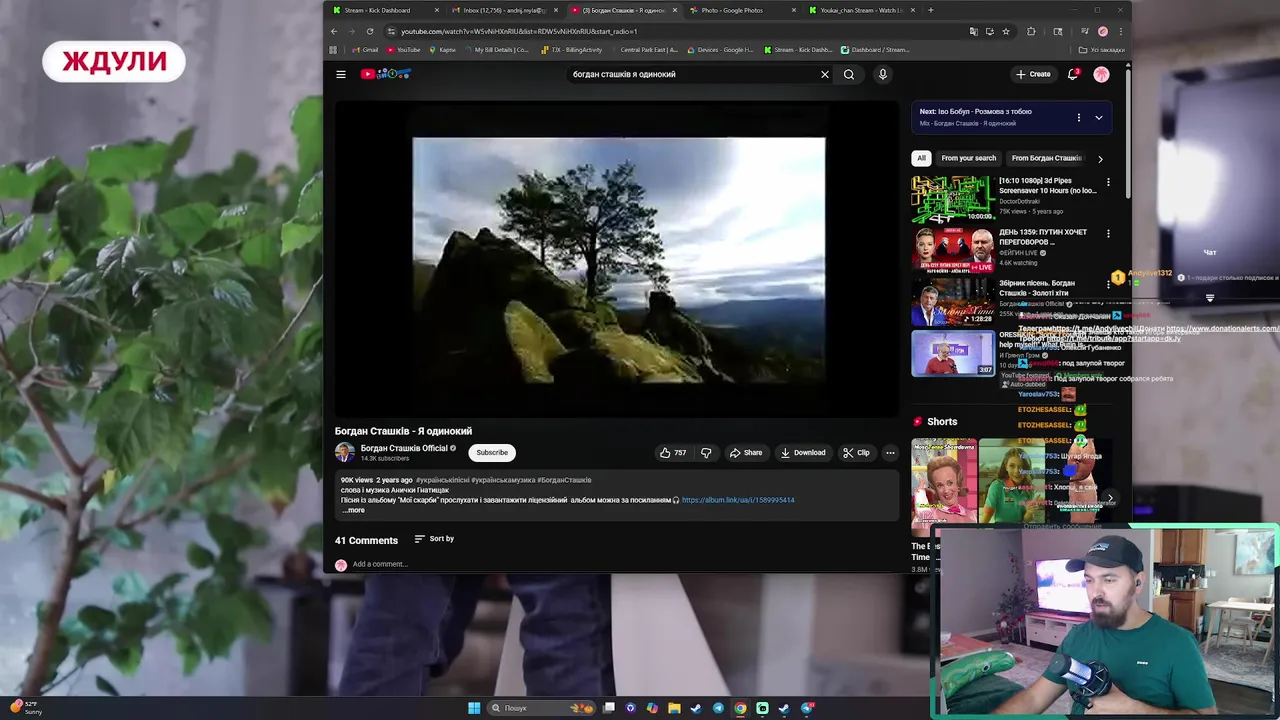1280x720 pixels.
Task: Show more filter chips with right arrow
Action: pos(1100,158)
